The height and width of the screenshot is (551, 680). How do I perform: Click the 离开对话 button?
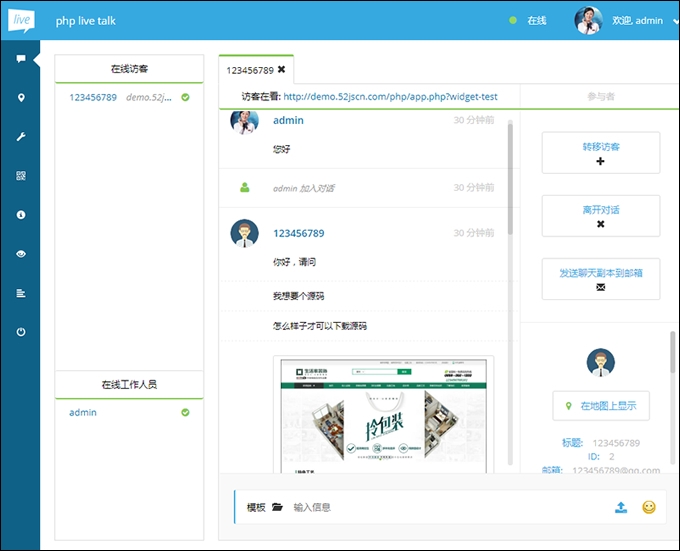[x=601, y=216]
